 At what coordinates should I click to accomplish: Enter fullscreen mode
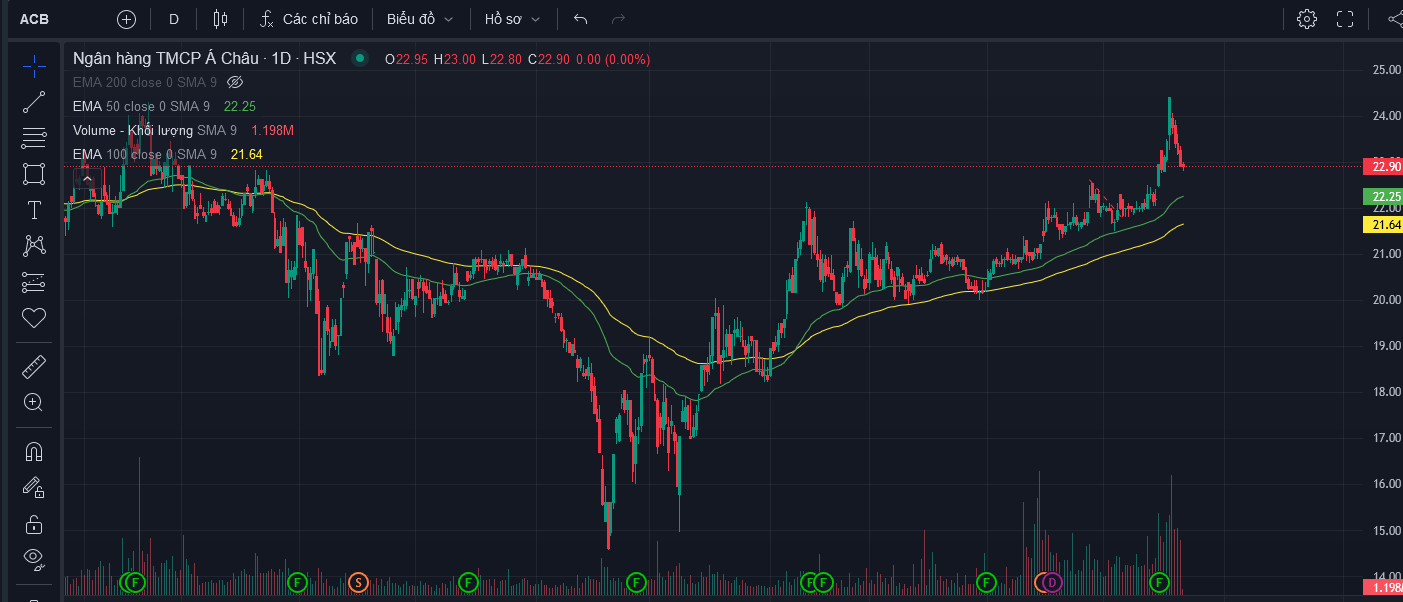tap(1345, 19)
